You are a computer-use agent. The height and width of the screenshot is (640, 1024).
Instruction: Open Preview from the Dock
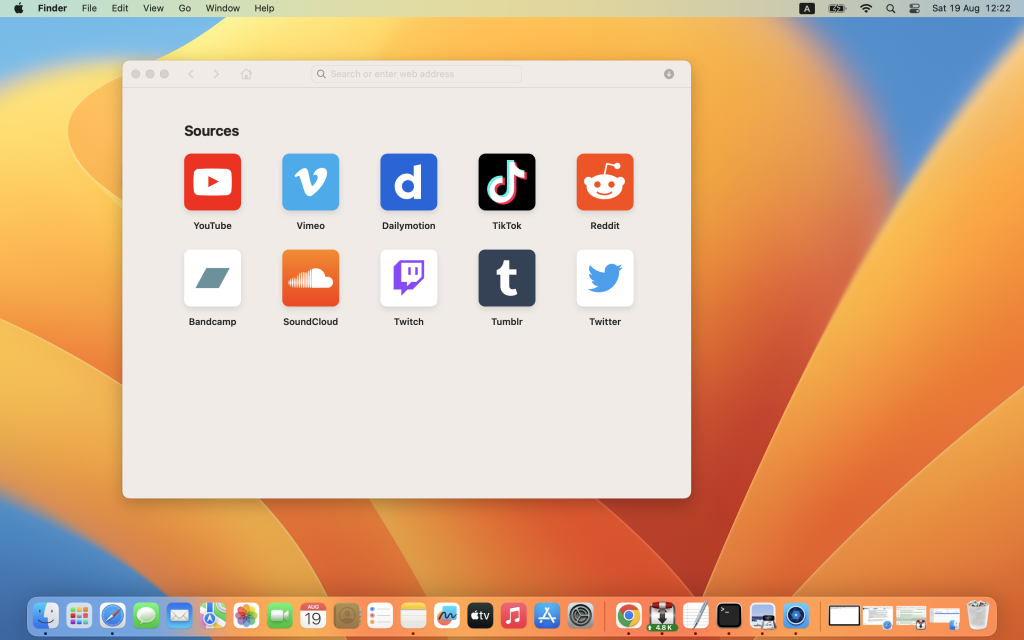point(762,615)
